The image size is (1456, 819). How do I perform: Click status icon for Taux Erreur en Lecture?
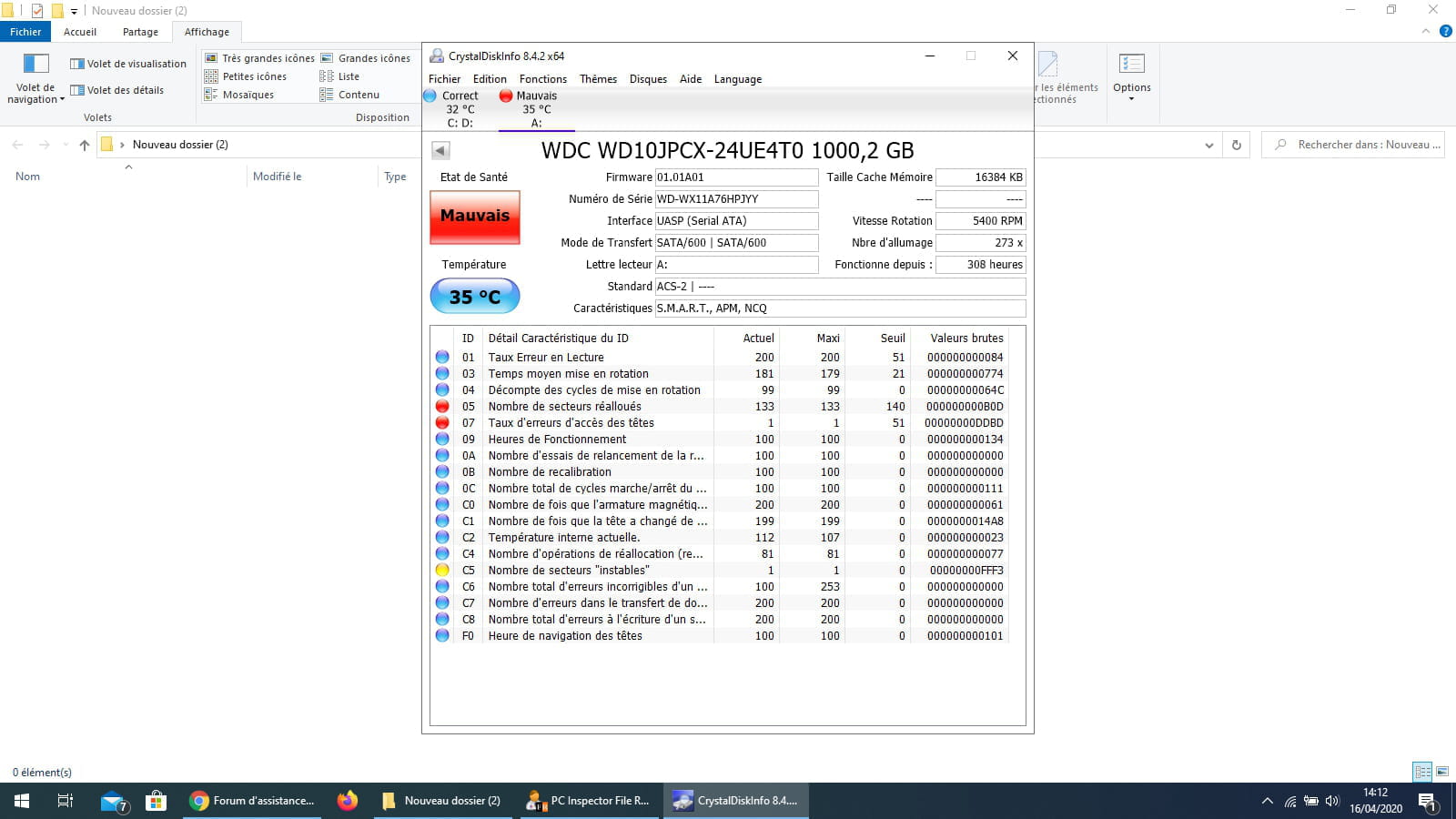442,358
